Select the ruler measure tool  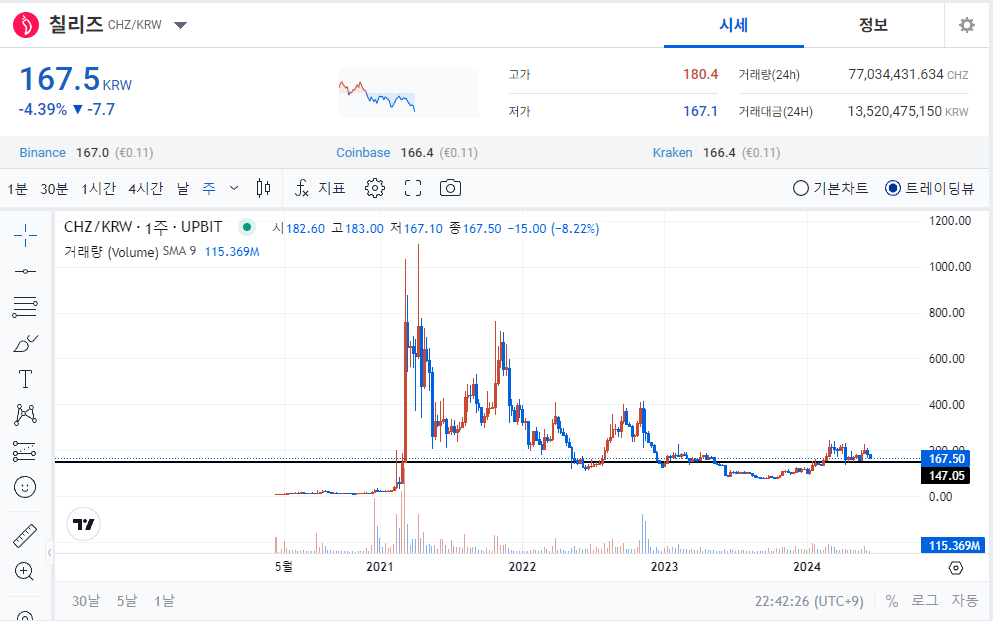coord(25,536)
